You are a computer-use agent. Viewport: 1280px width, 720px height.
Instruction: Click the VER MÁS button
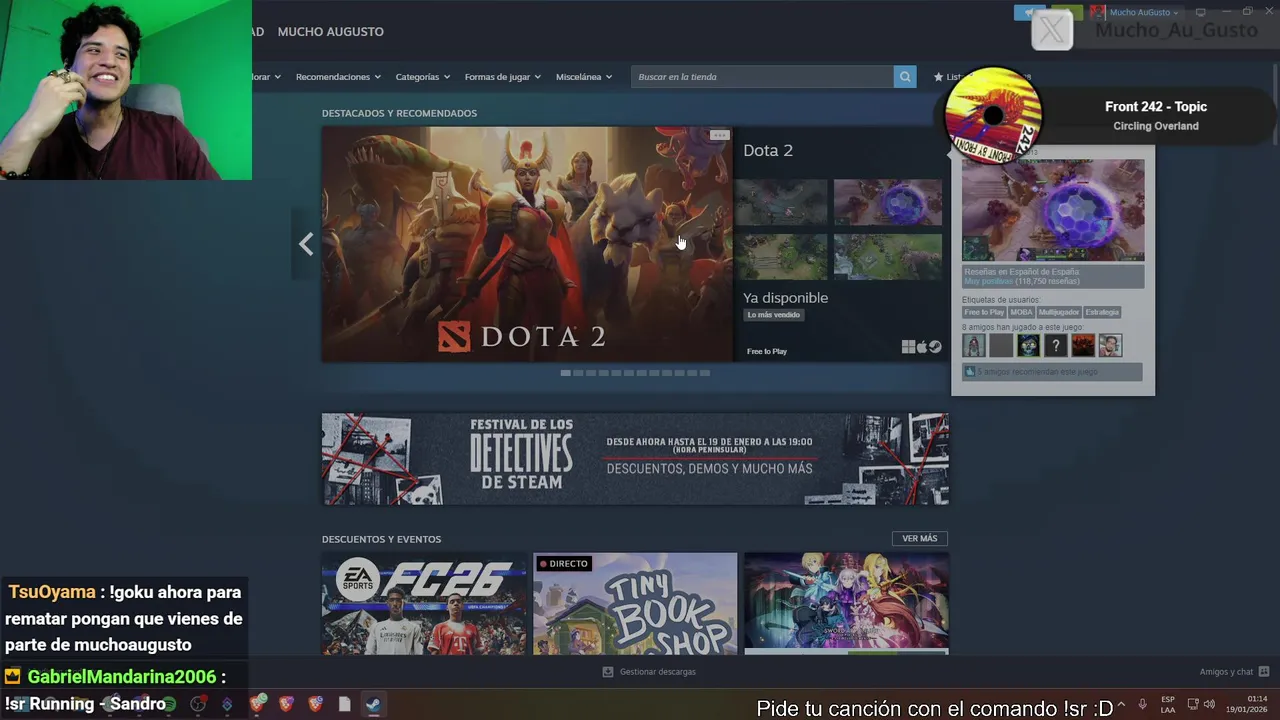click(919, 538)
